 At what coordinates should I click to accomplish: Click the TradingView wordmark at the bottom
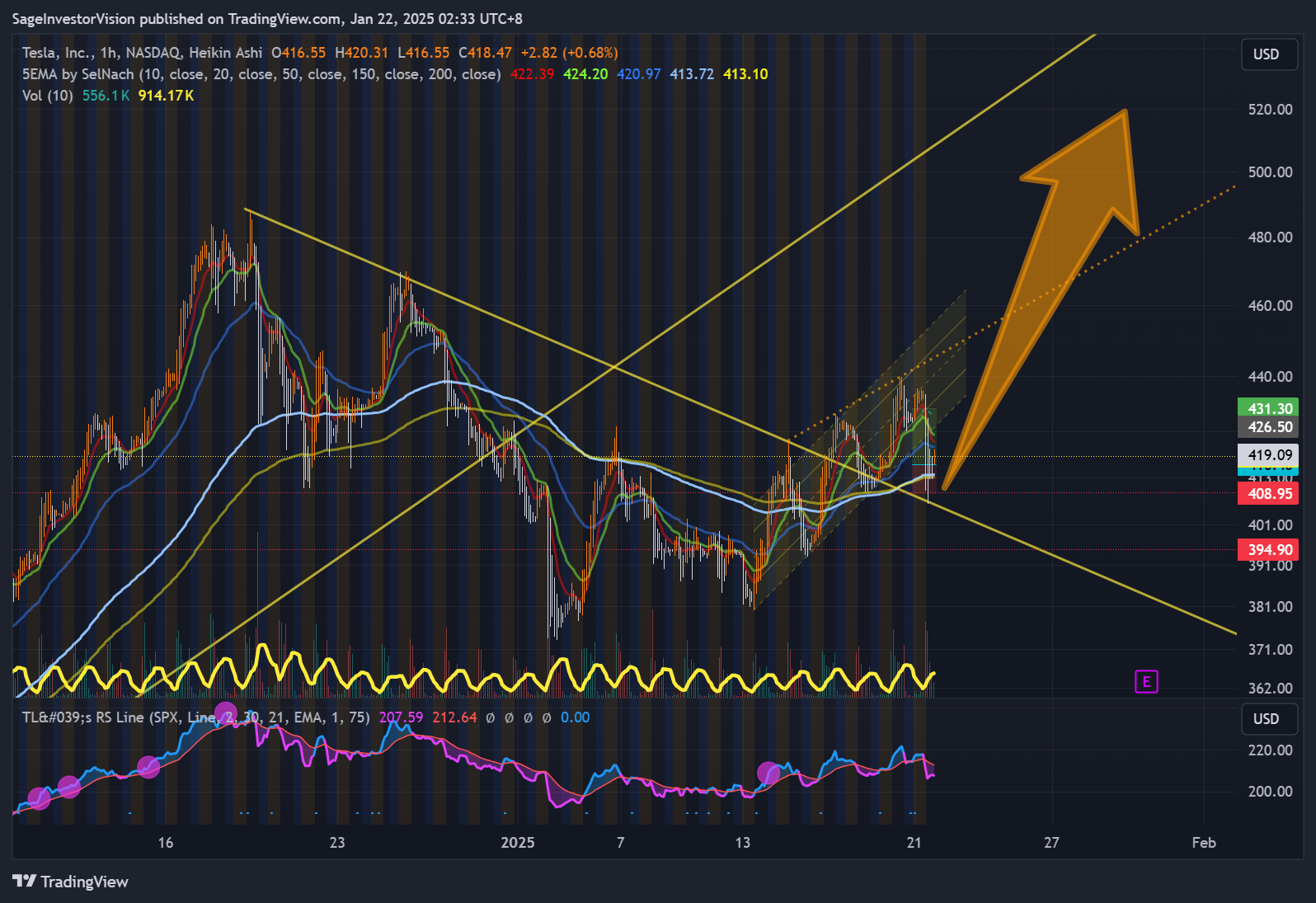coord(84,882)
